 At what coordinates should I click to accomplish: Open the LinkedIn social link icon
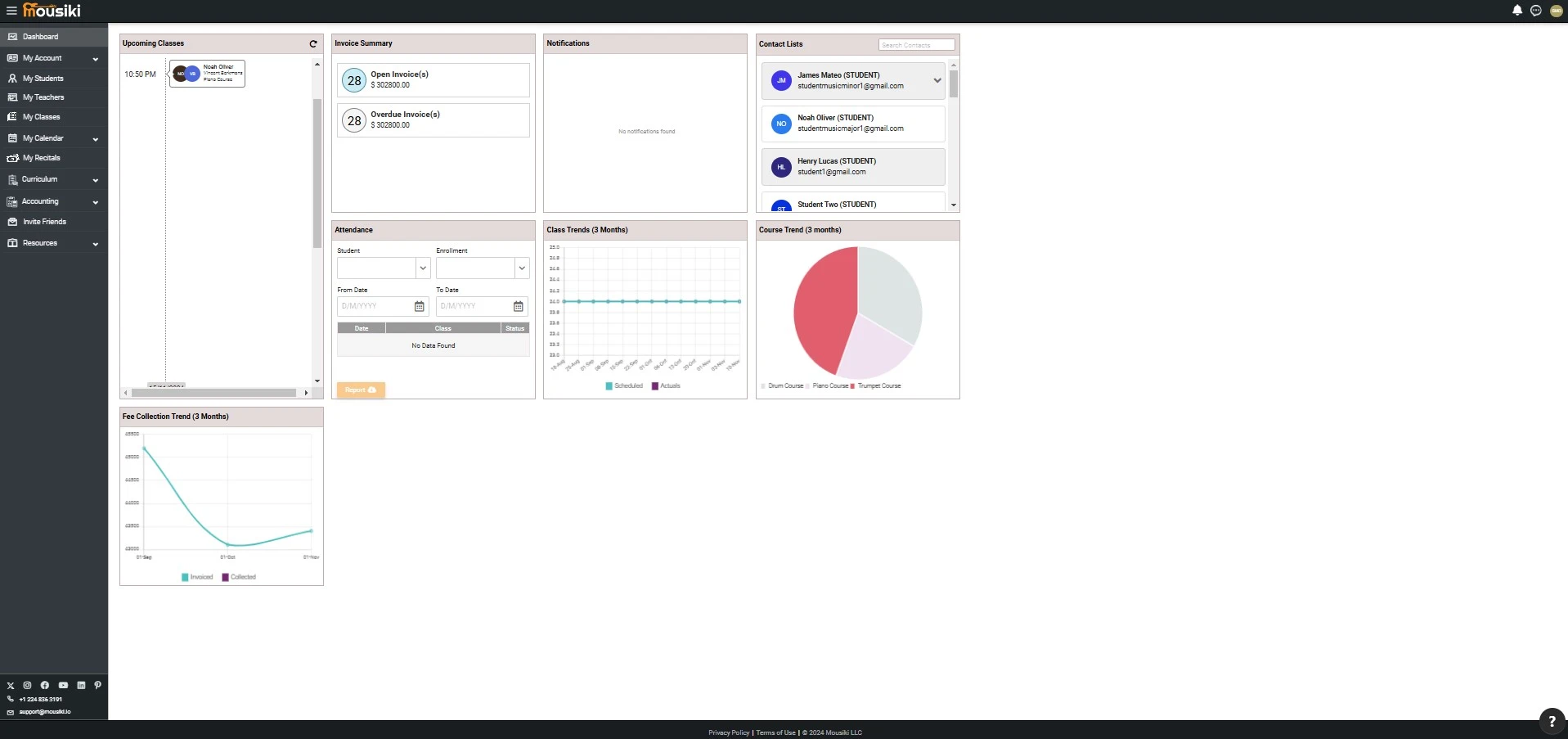pyautogui.click(x=81, y=686)
